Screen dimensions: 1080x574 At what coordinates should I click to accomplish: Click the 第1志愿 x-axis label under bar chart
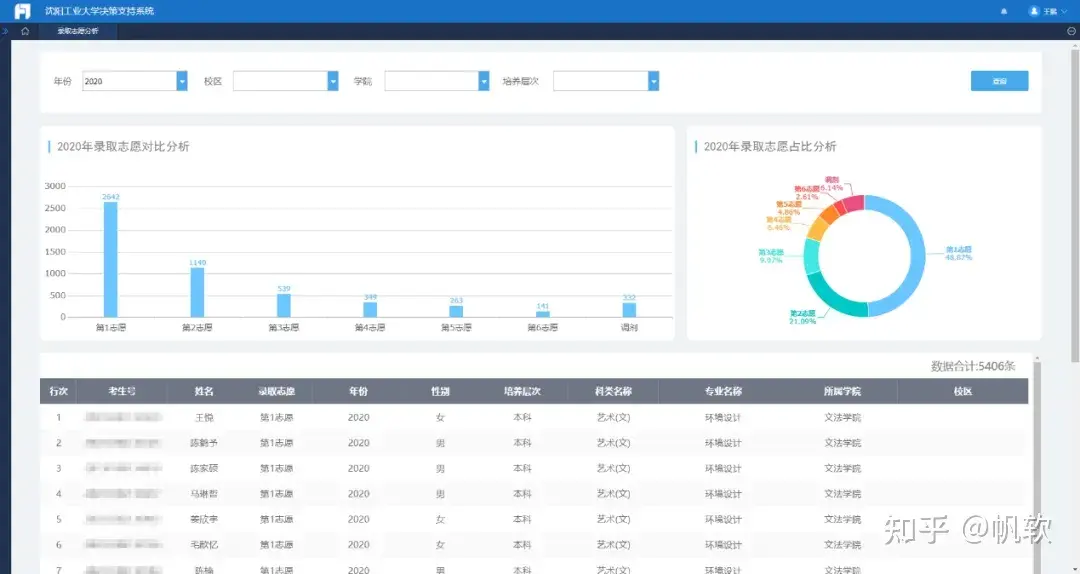tap(110, 328)
